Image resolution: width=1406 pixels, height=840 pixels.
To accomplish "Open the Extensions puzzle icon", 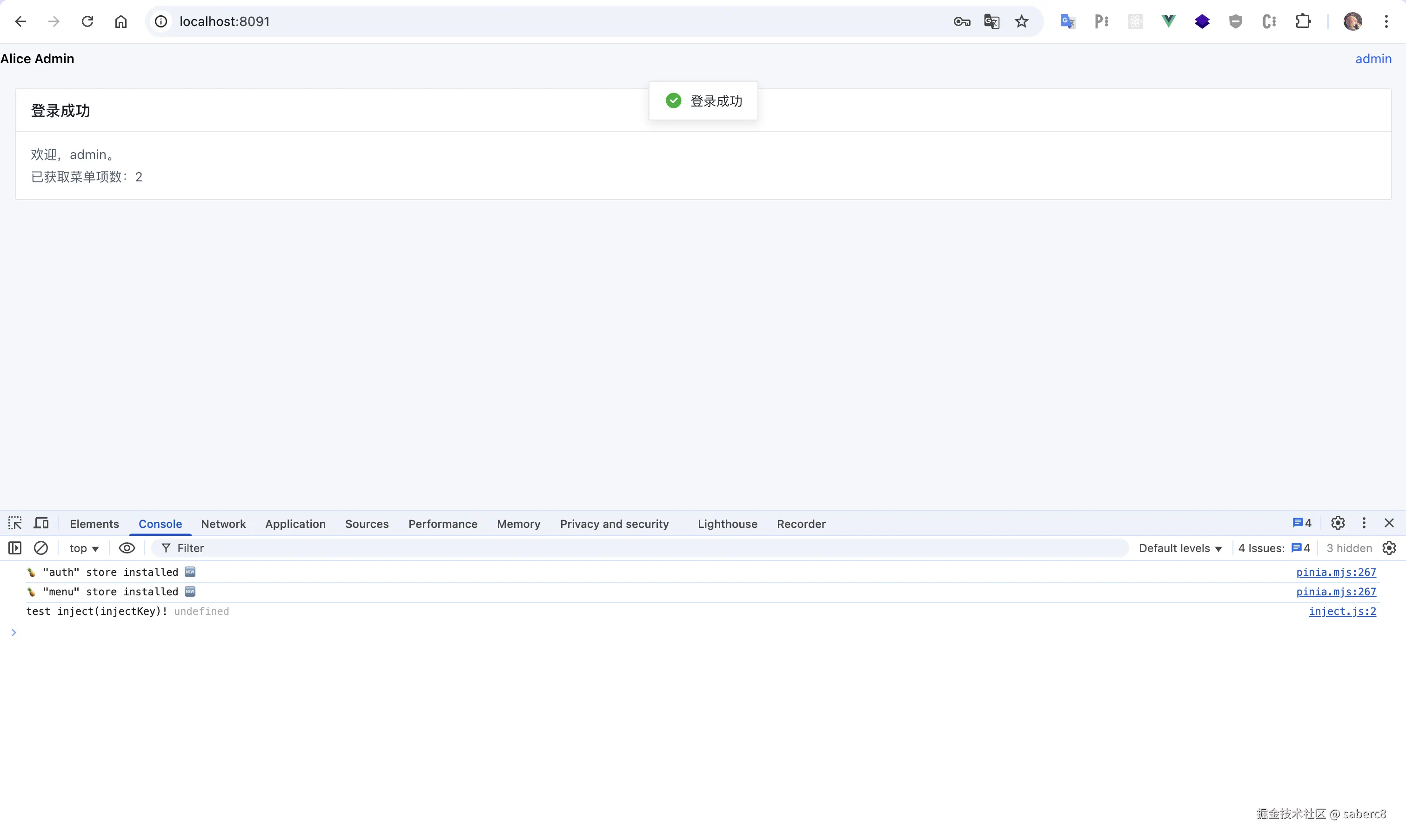I will click(1303, 21).
